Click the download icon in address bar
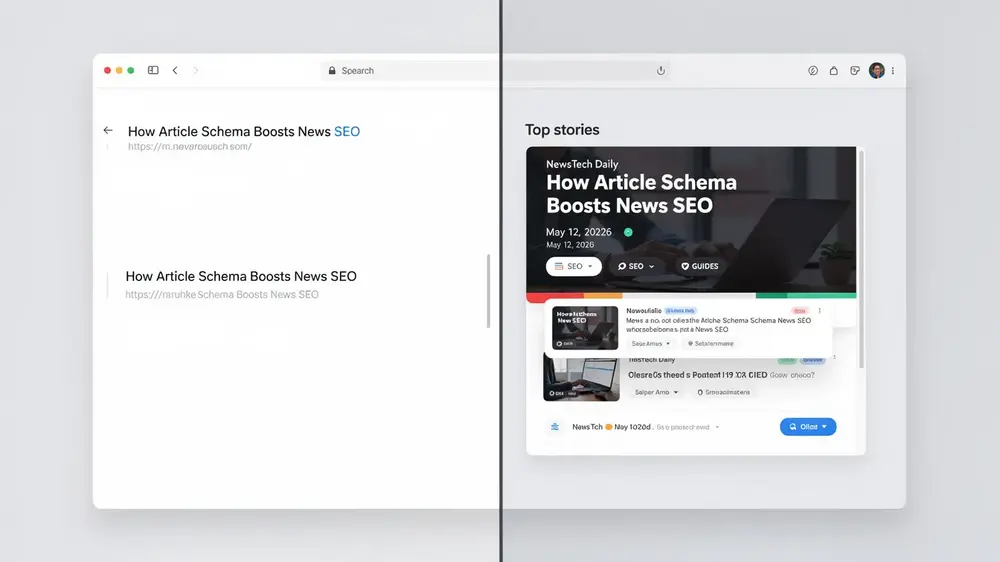This screenshot has height=562, width=1000. (661, 70)
